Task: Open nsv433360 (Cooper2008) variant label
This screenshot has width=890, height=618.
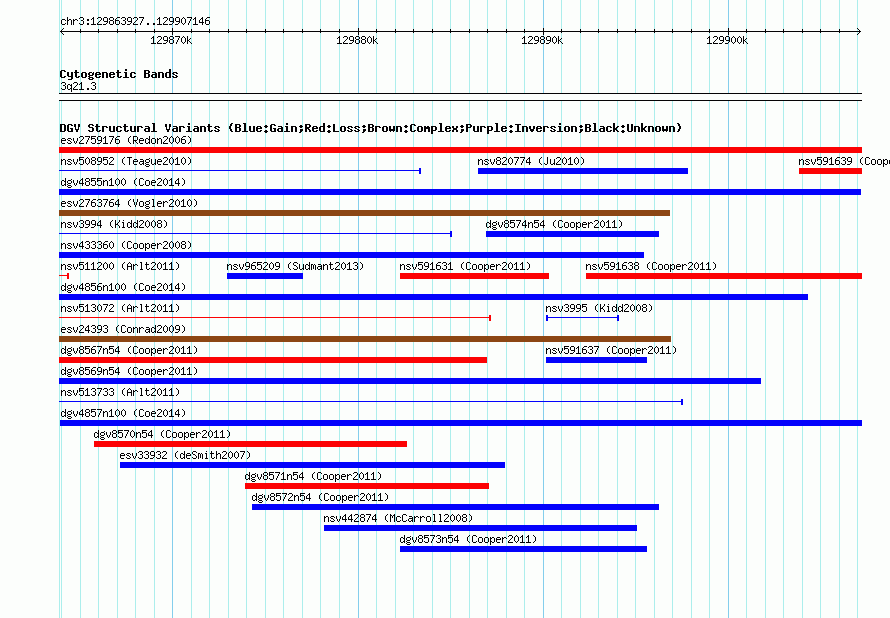Action: [x=126, y=245]
